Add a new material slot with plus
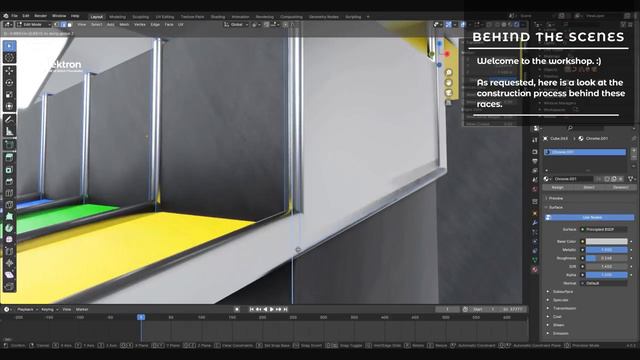The image size is (640, 360). pyautogui.click(x=634, y=151)
